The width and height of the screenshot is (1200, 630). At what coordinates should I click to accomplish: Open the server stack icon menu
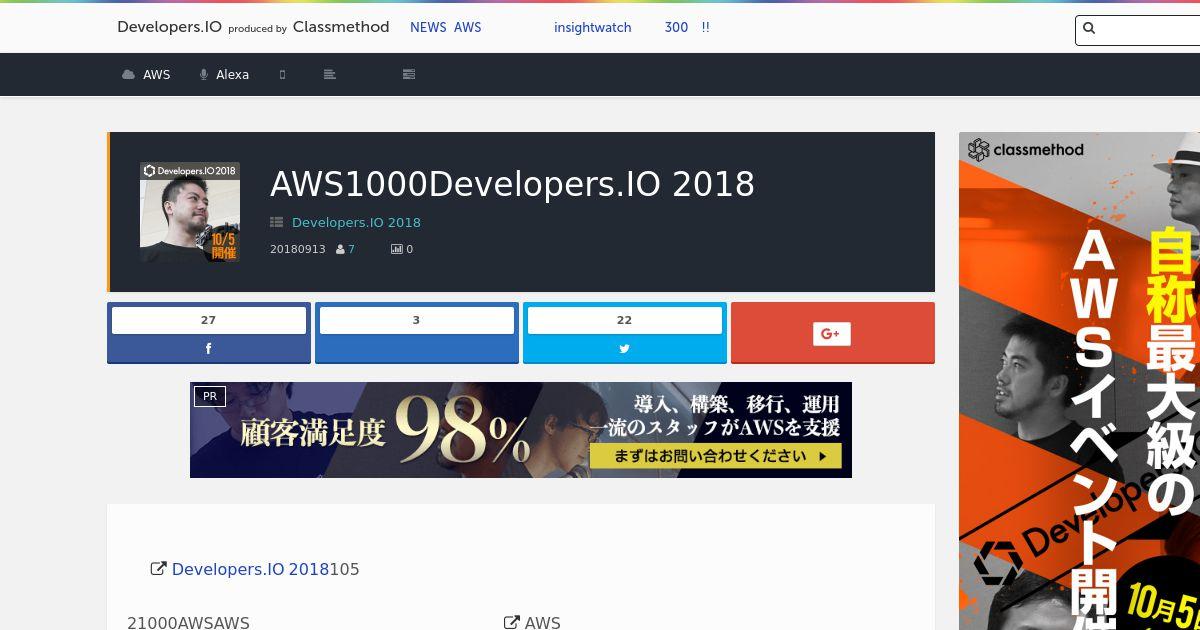(x=408, y=75)
